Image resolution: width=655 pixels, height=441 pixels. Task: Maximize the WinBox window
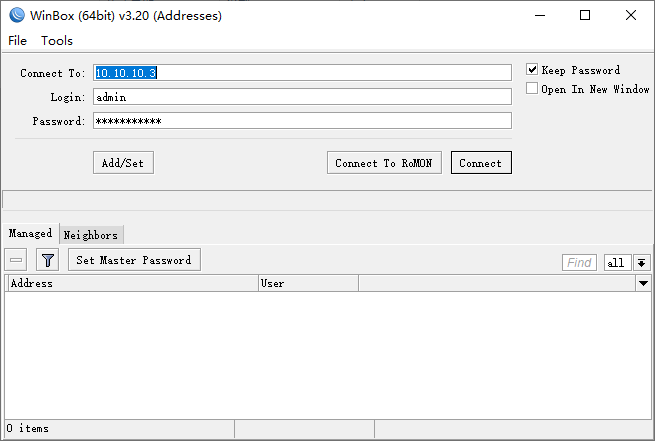[585, 15]
